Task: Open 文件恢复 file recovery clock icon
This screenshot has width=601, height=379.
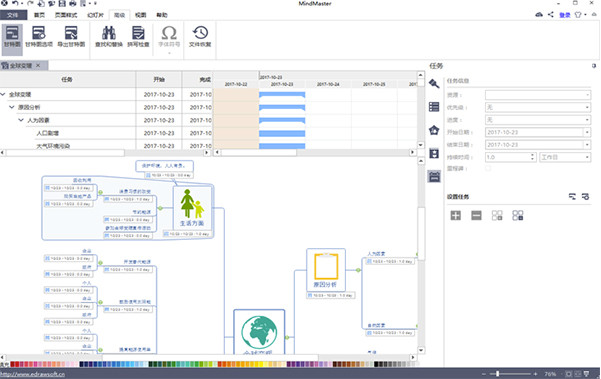Action: 200,37
